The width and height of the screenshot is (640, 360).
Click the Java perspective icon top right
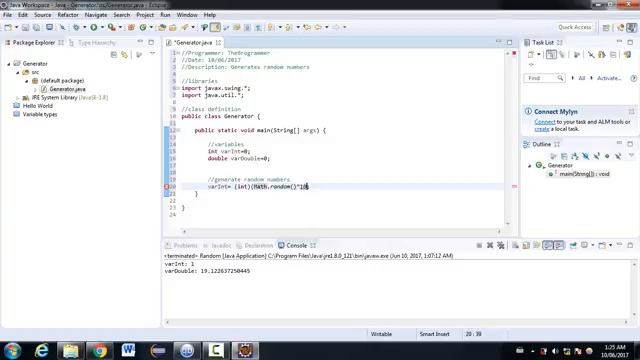631,27
